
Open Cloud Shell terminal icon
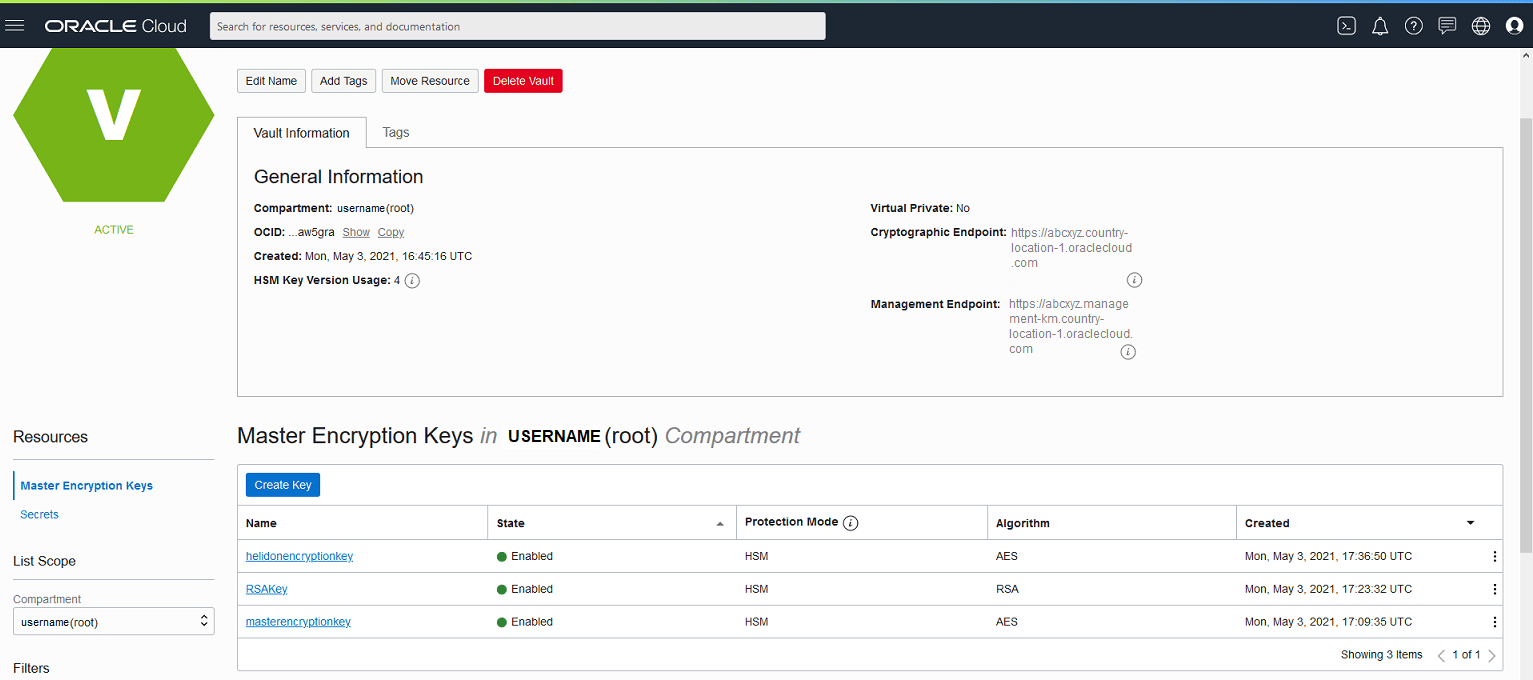click(x=1346, y=26)
